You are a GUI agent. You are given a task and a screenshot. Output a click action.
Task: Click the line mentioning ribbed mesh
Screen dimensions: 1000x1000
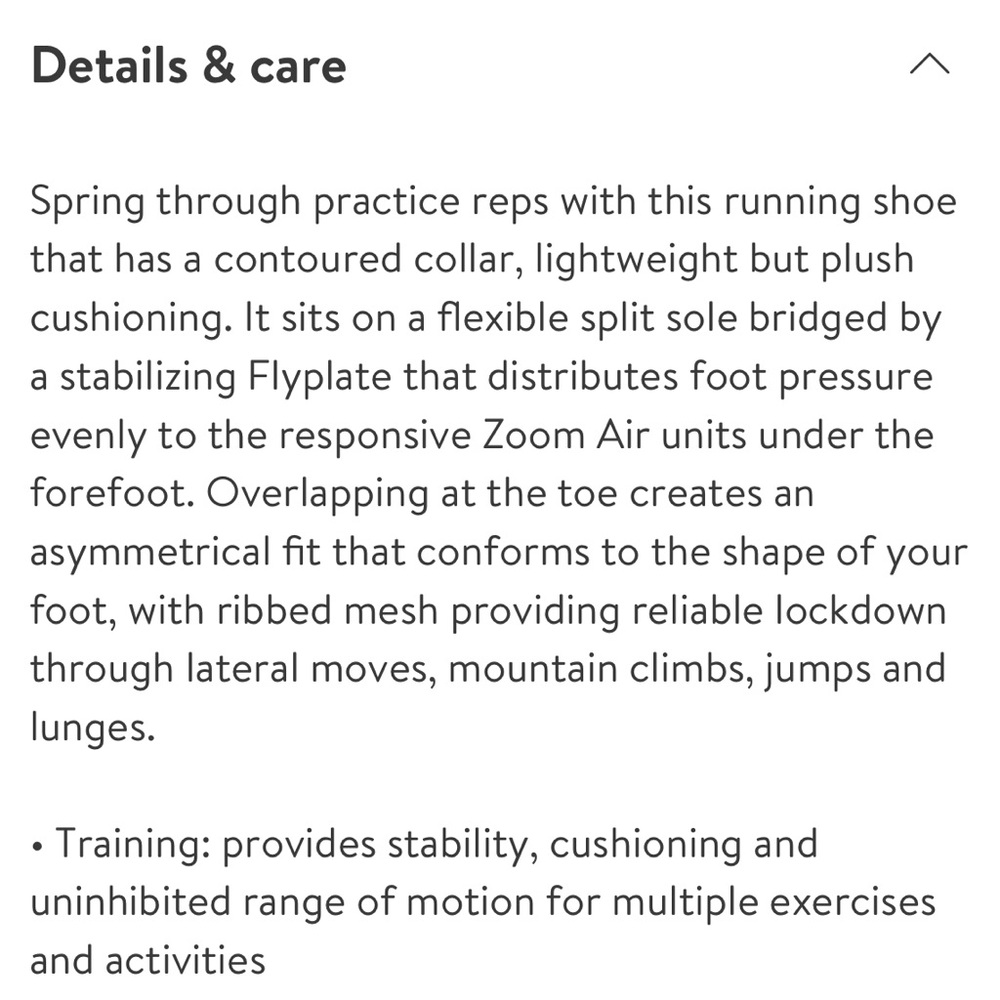click(x=488, y=611)
